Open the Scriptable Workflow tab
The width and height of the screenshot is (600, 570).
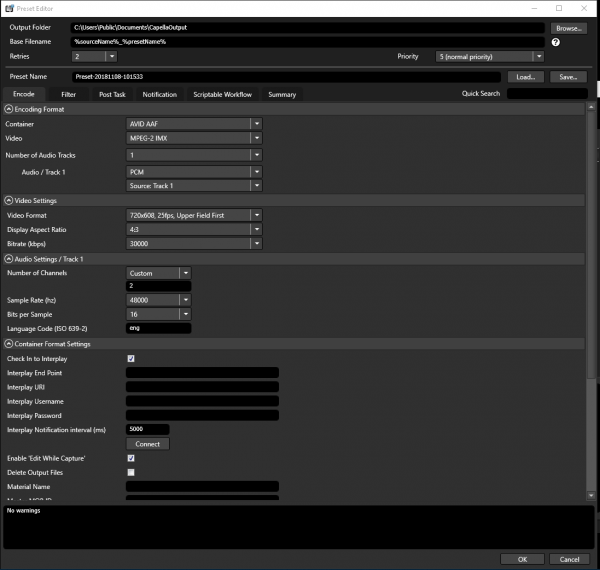click(x=222, y=94)
